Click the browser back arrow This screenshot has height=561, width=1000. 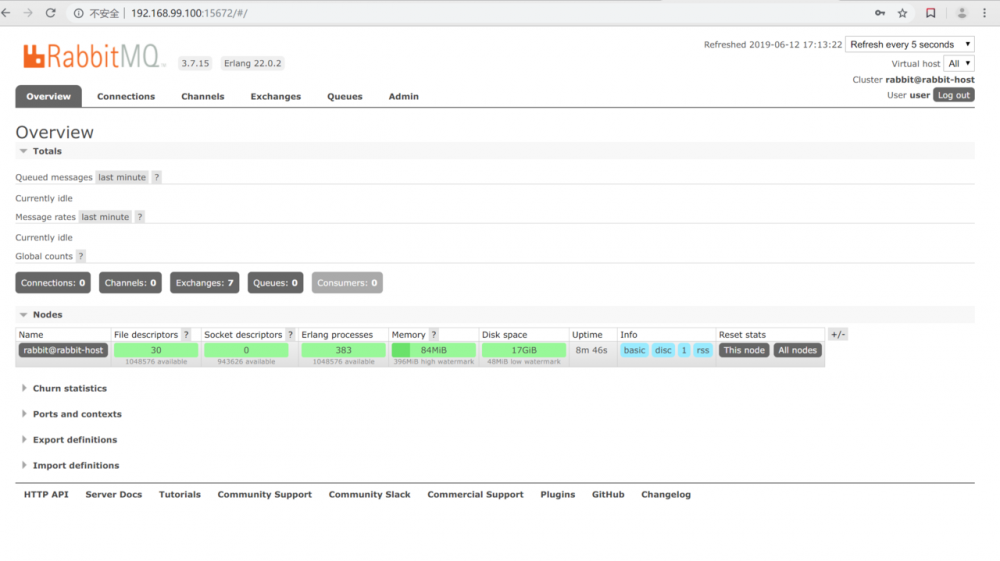point(6,13)
